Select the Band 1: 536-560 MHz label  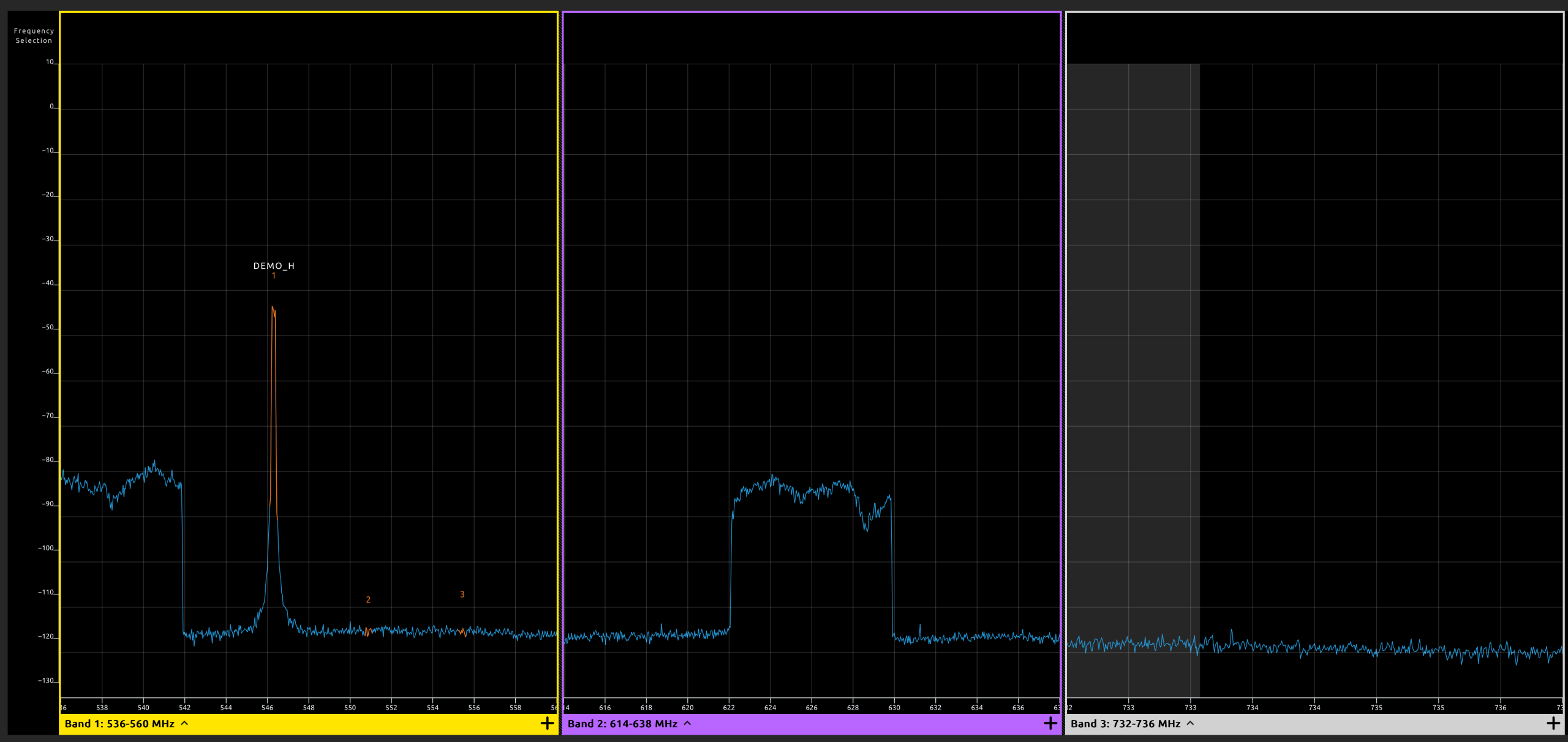(x=119, y=724)
